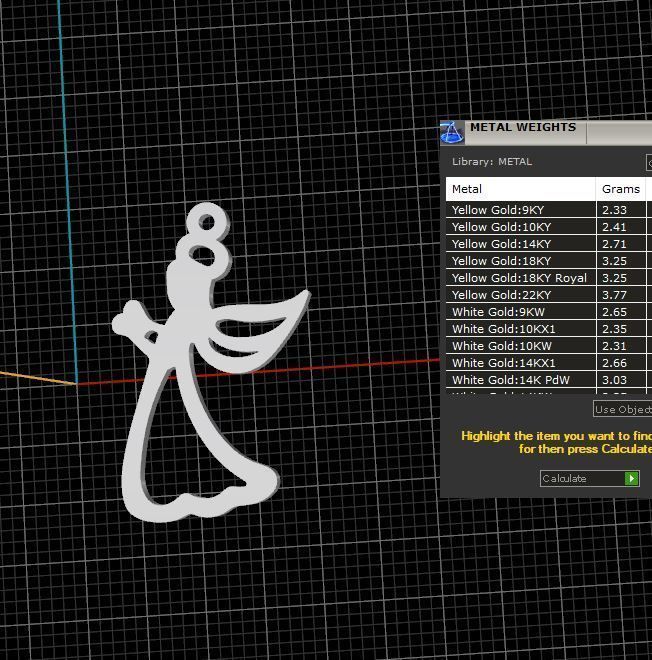The height and width of the screenshot is (660, 652).
Task: Click the Metal Weights cone icon
Action: coord(452,132)
